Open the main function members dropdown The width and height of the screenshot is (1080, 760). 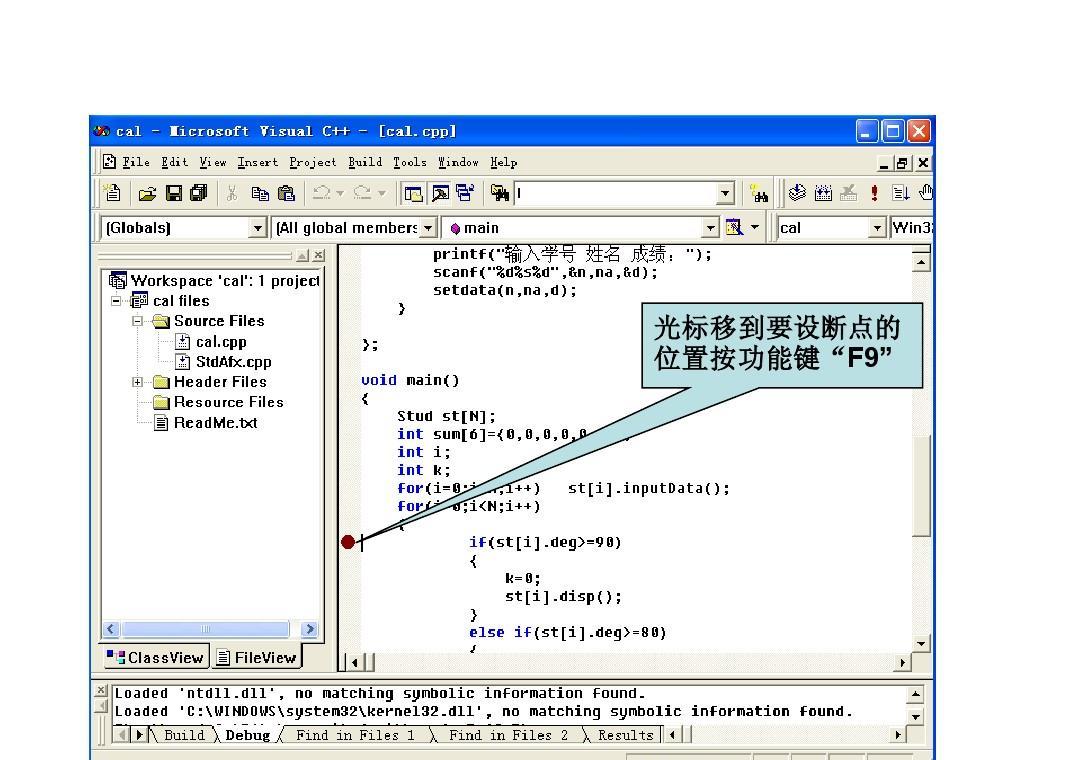click(711, 228)
